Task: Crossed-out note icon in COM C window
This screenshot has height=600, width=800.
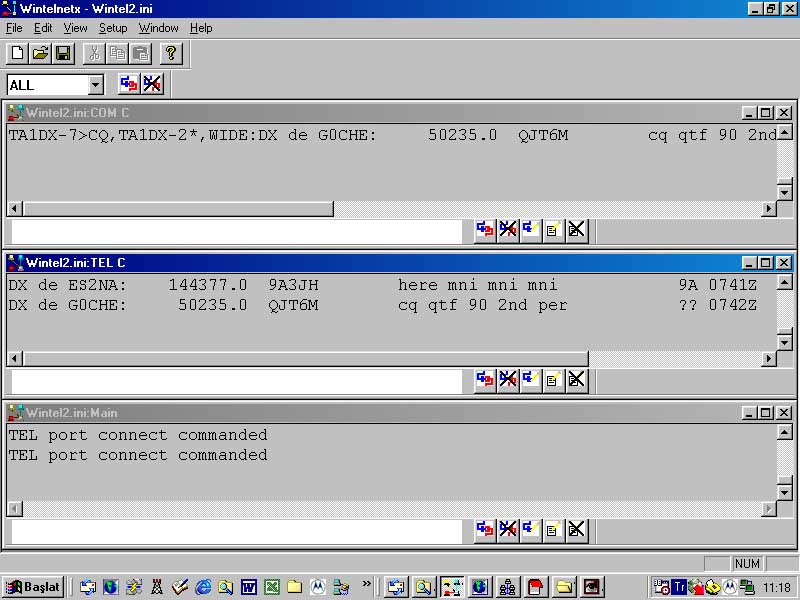Action: [x=577, y=231]
